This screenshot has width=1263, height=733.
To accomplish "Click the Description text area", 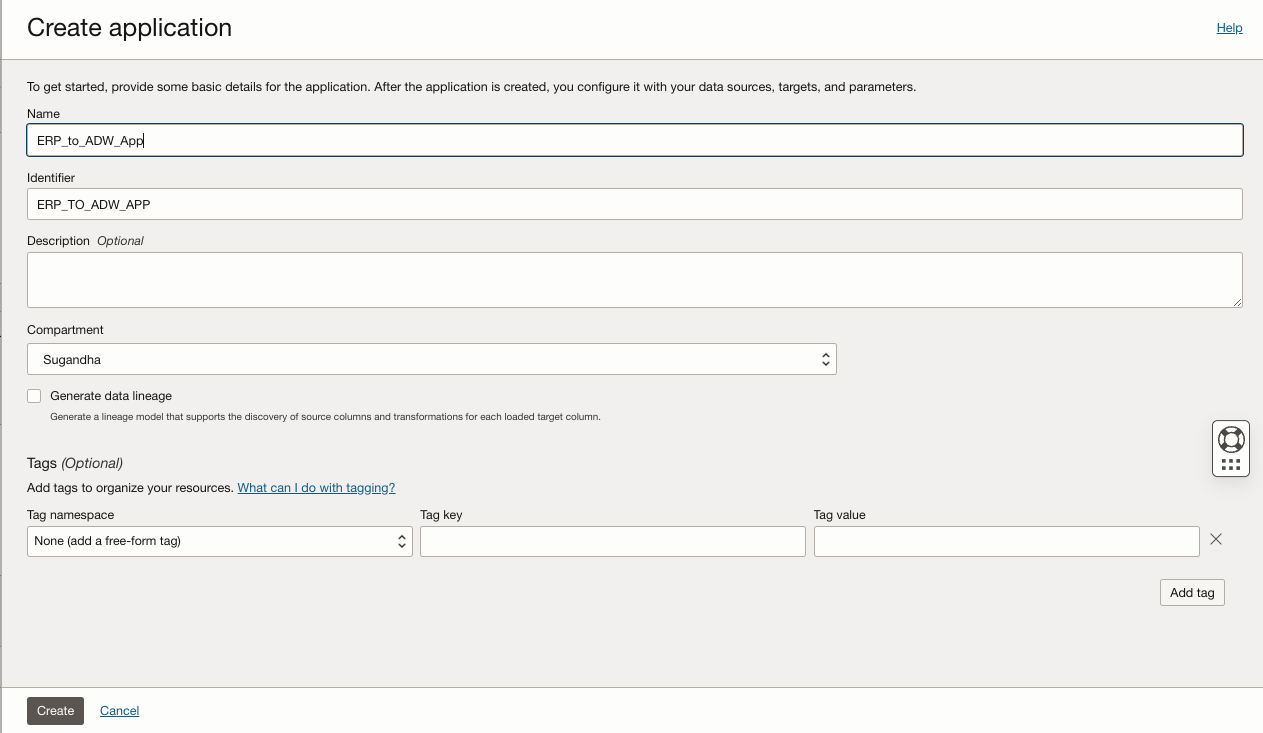I will coord(634,280).
